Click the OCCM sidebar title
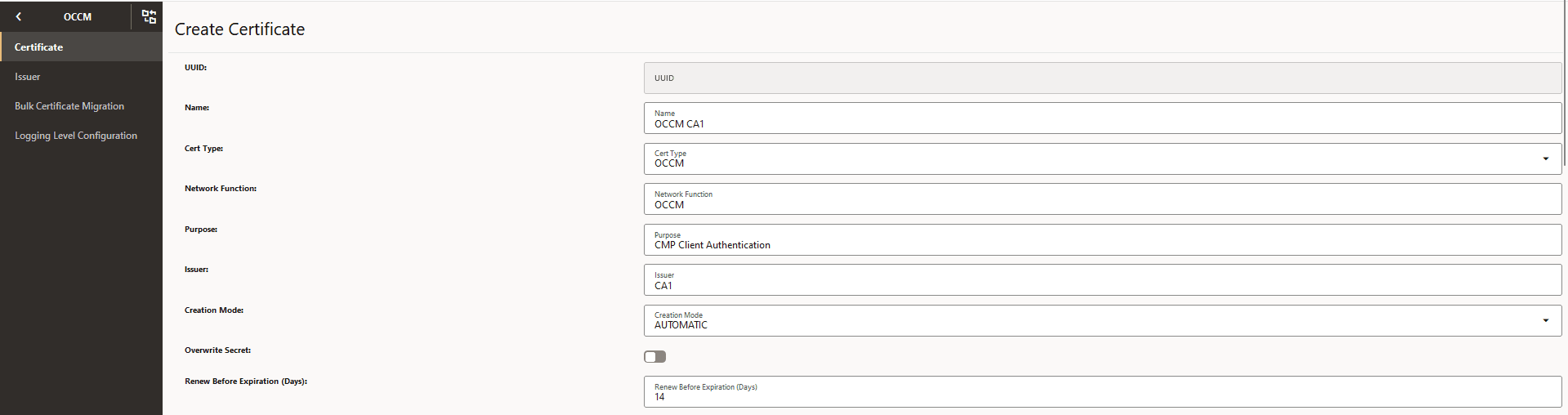This screenshot has height=415, width=1568. tap(78, 16)
